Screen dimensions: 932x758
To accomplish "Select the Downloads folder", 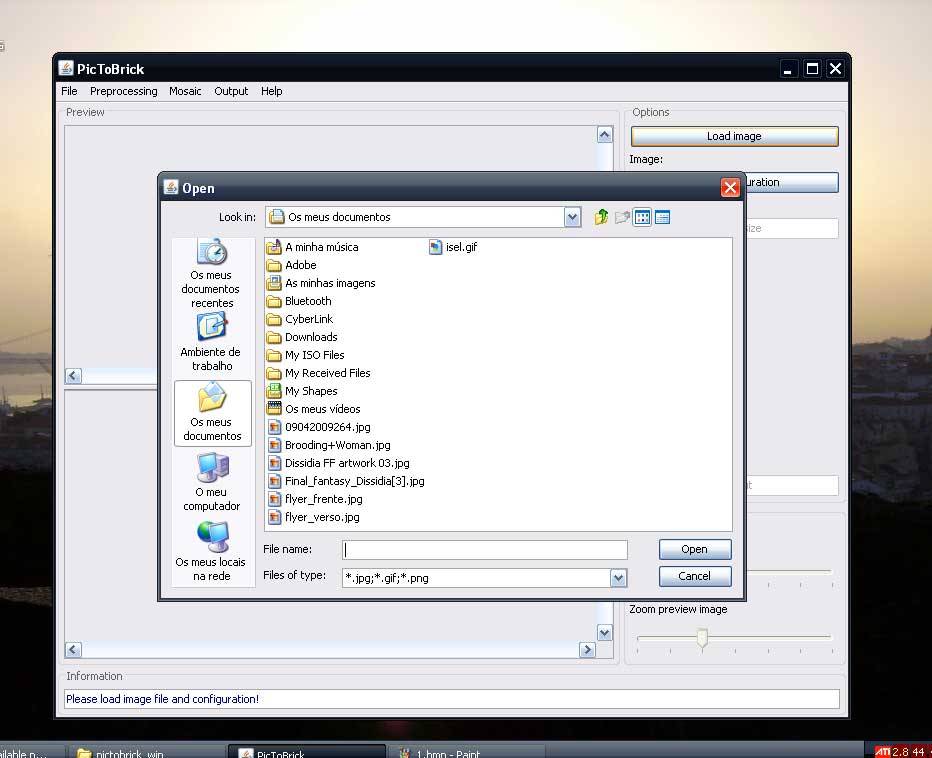I will (310, 337).
